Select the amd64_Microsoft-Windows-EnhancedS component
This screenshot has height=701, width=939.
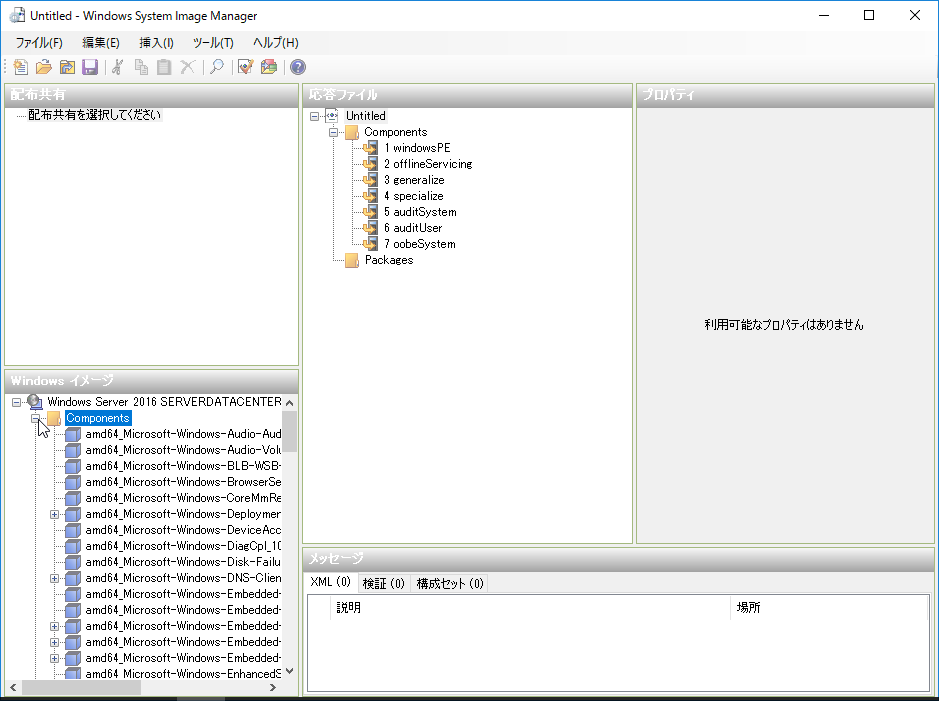pyautogui.click(x=183, y=674)
